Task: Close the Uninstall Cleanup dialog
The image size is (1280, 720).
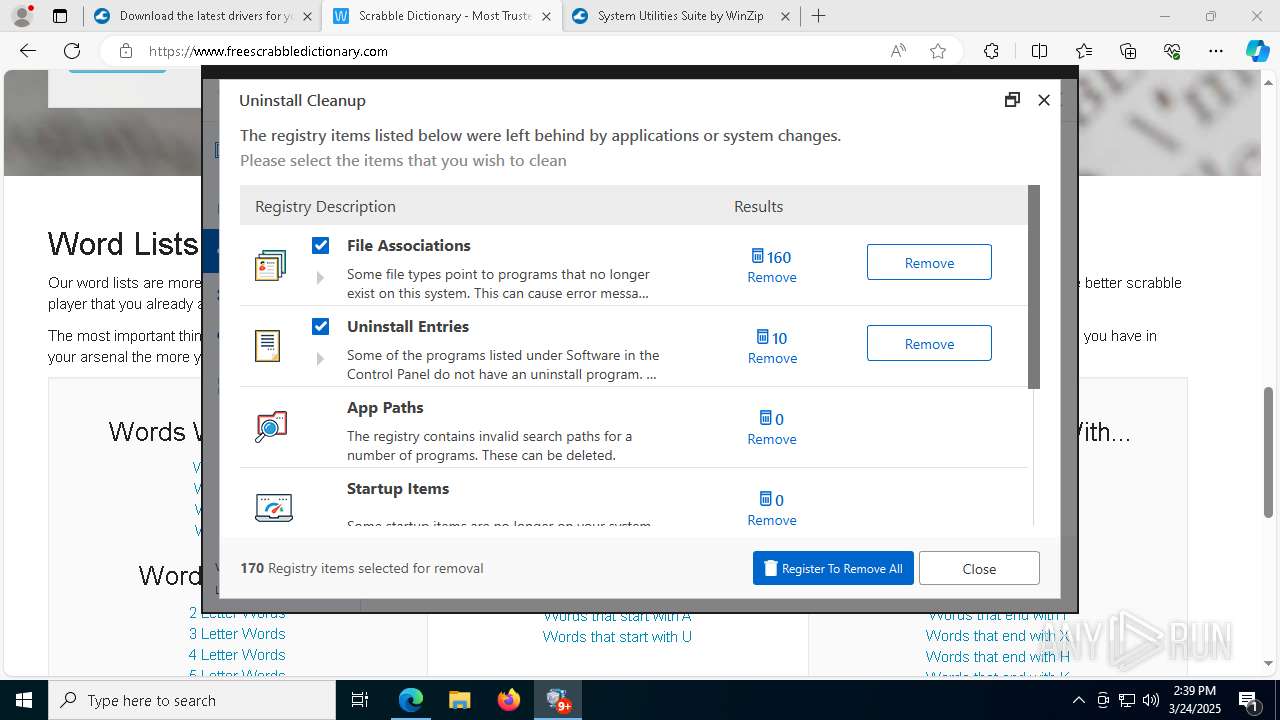Action: pos(1044,100)
